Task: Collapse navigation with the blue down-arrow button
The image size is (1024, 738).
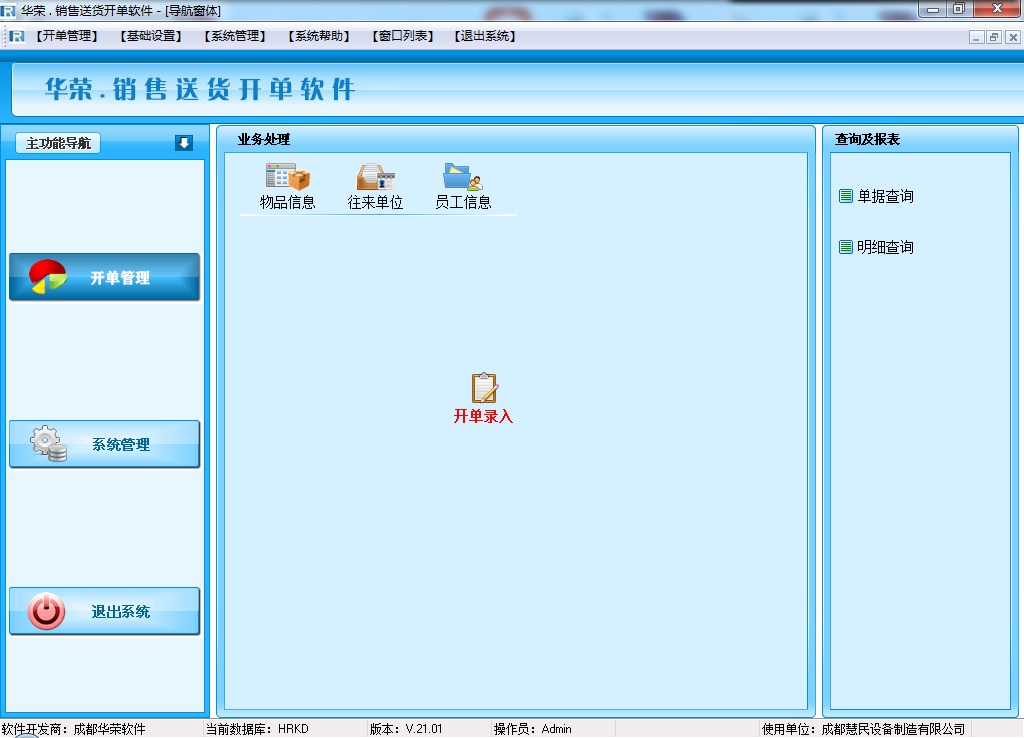Action: 183,143
